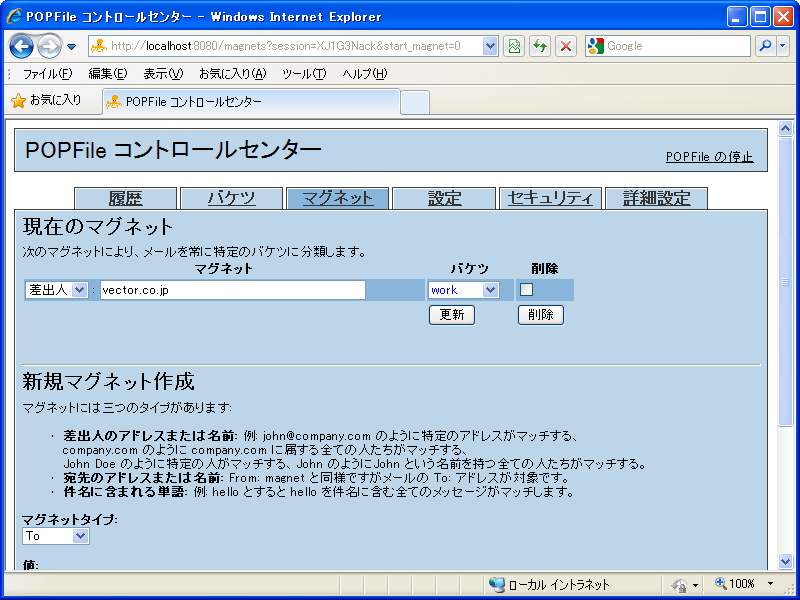Switch to the バケツ tab
The height and width of the screenshot is (600, 800).
[x=232, y=198]
